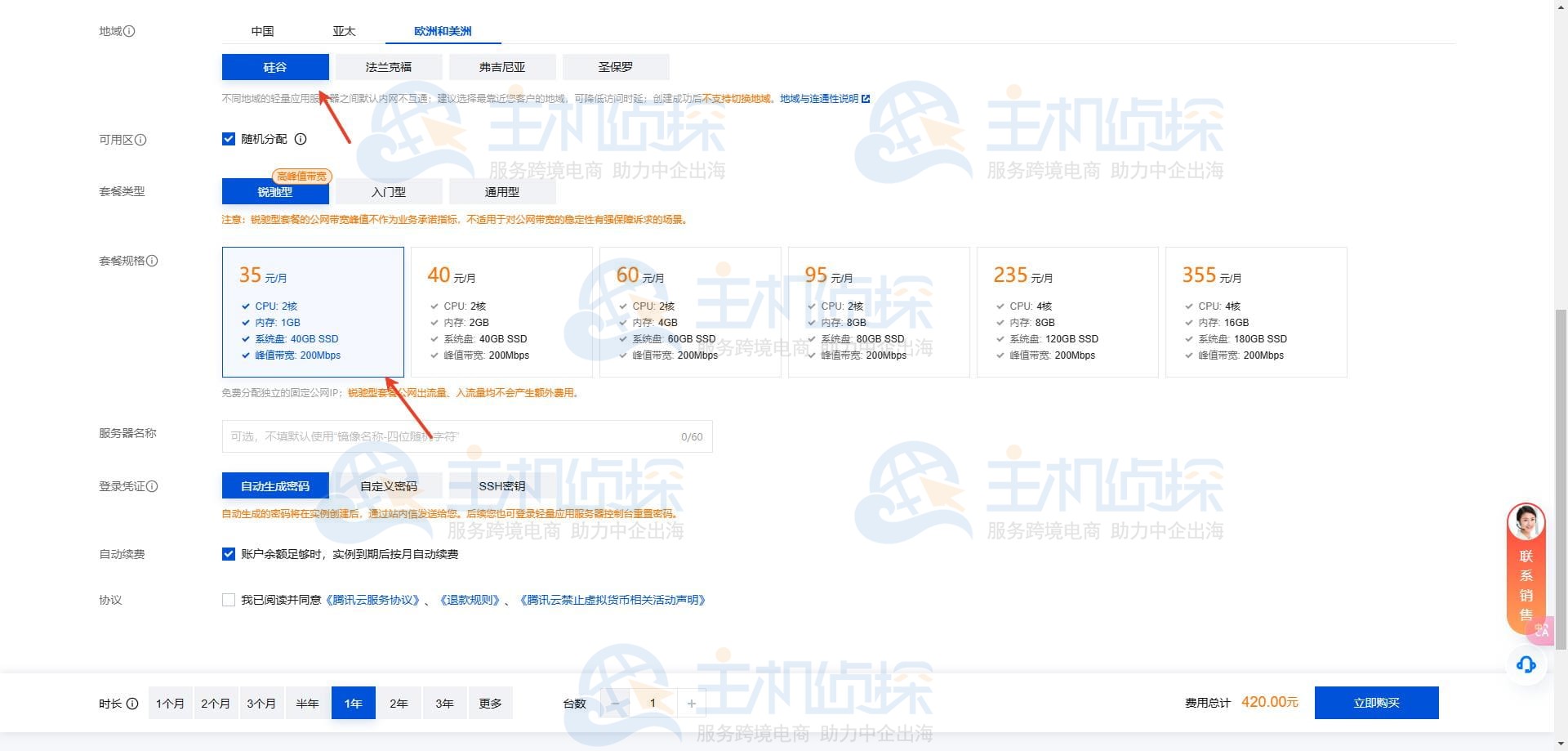Choose the 355 元/月 plan card
The image size is (1568, 751).
coord(1256,312)
